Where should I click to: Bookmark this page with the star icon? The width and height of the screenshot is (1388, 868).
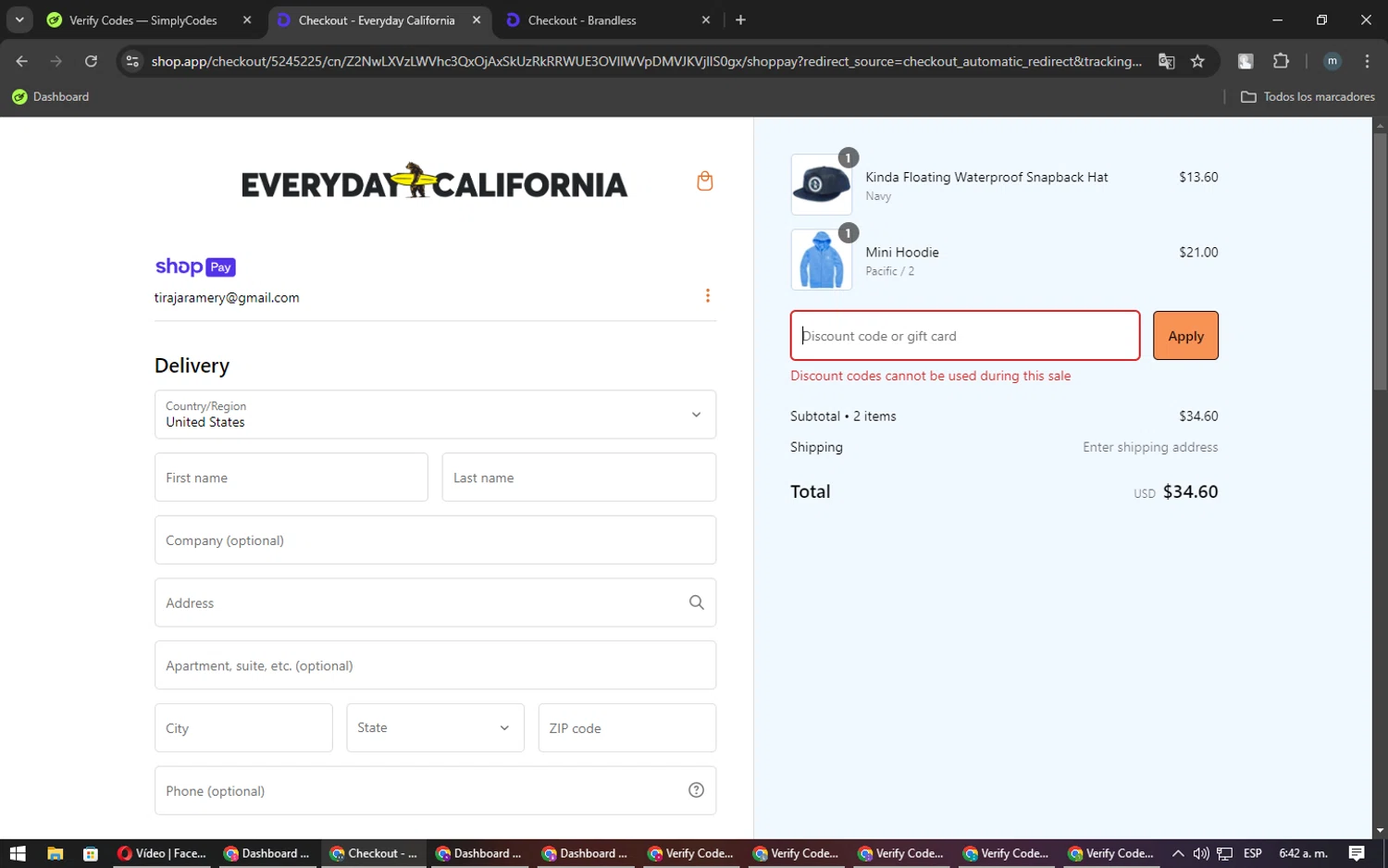pos(1197,61)
